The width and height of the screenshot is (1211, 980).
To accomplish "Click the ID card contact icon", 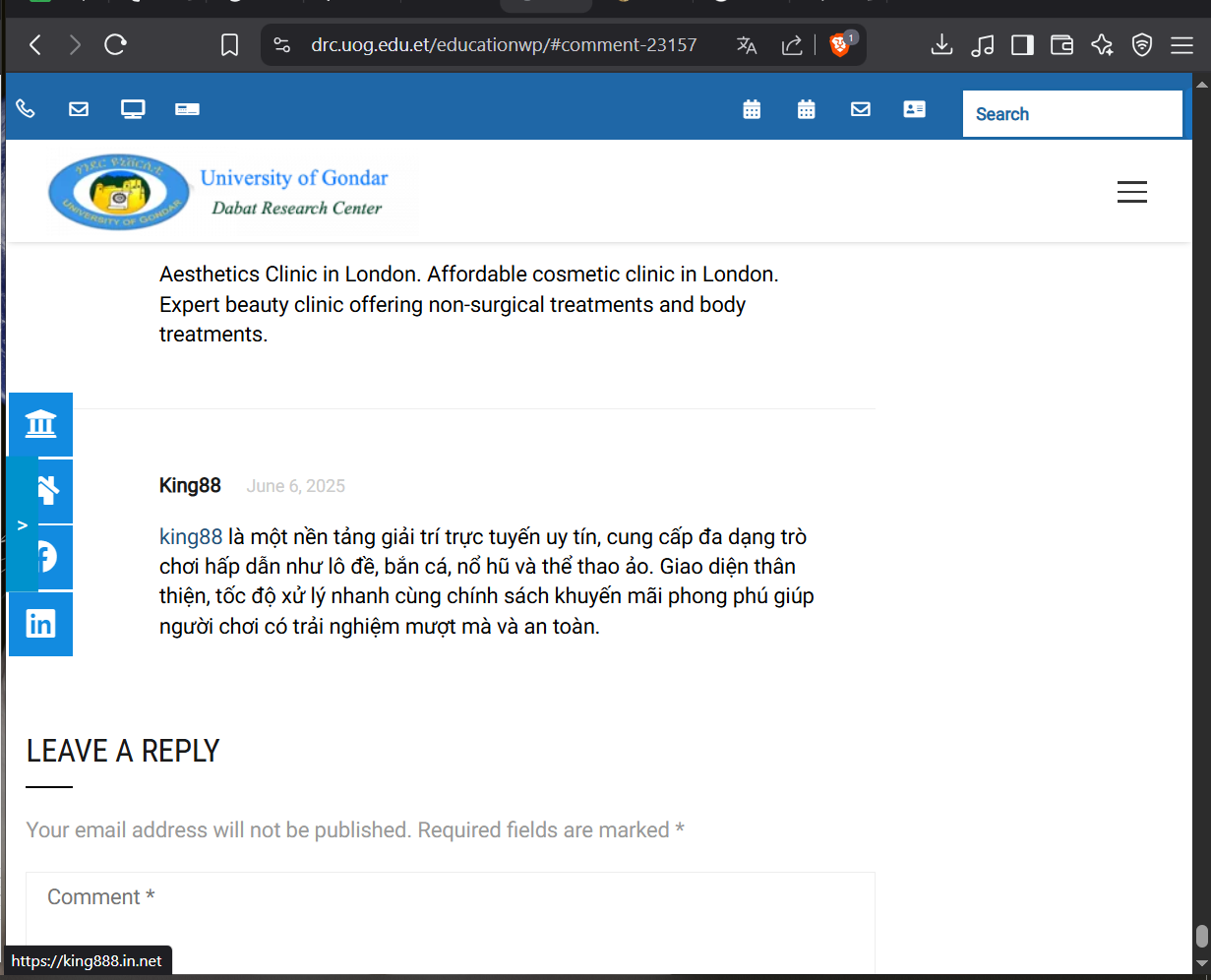I will click(915, 109).
